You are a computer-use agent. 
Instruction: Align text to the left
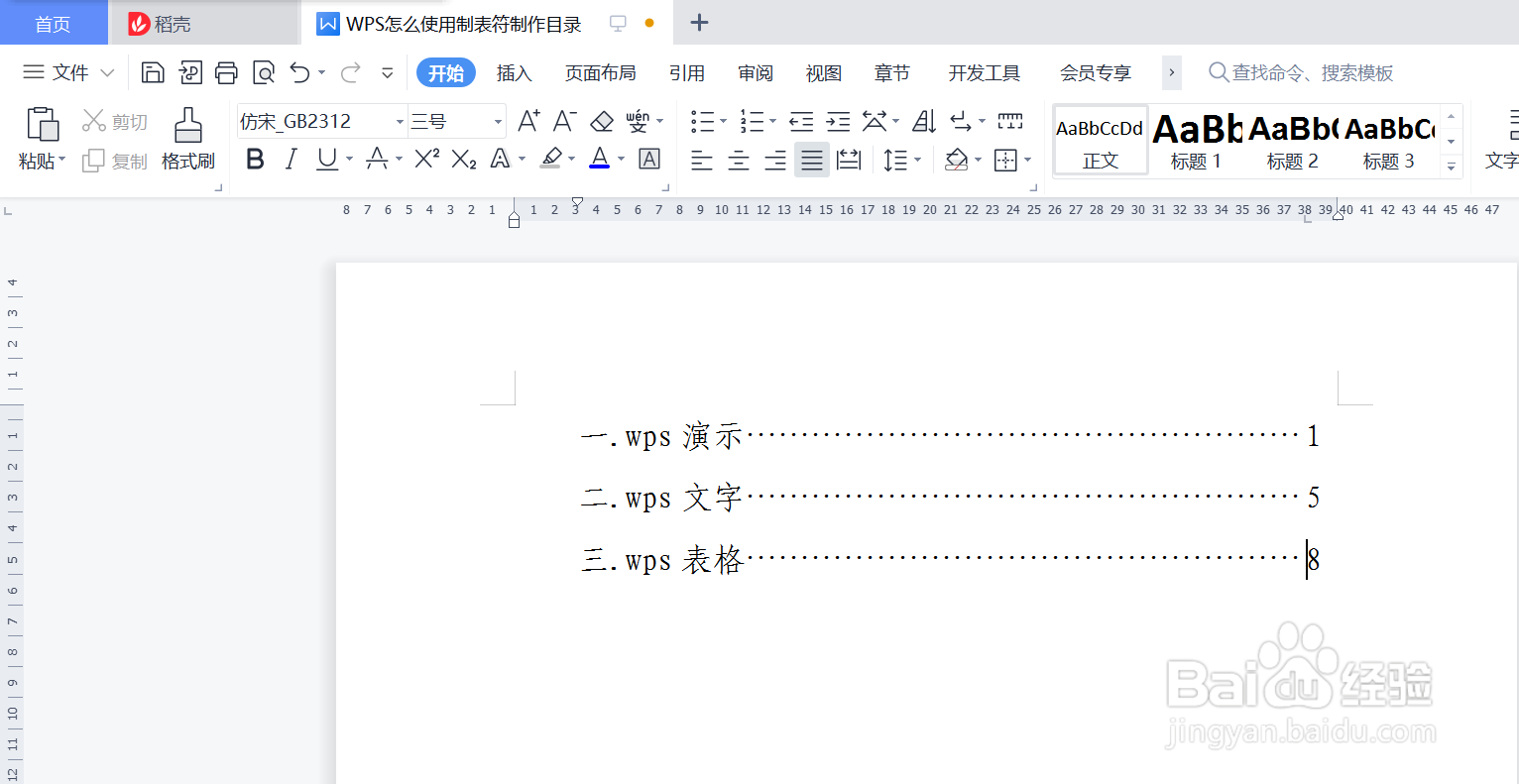coord(702,160)
